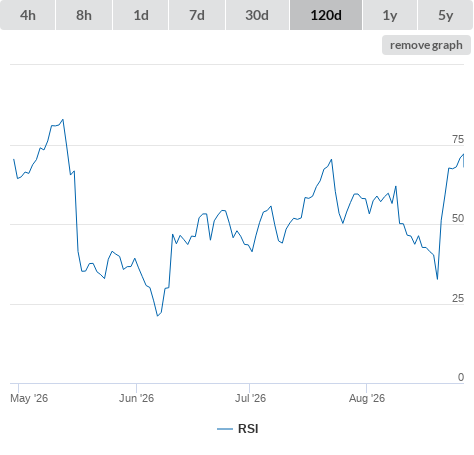Image resolution: width=474 pixels, height=455 pixels.
Task: Click the RSI peak in late July
Action: [x=331, y=160]
